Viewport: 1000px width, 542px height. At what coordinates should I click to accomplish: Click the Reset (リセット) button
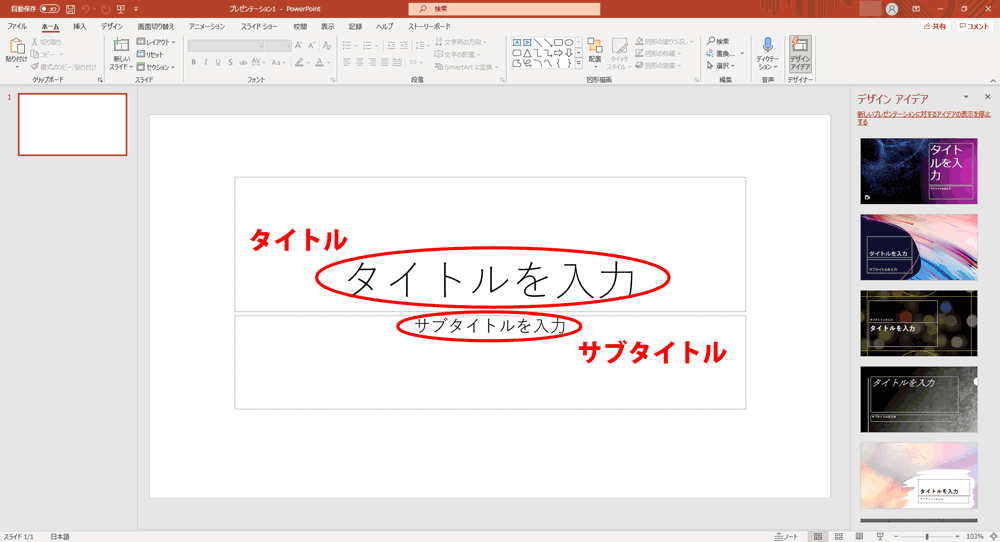151,54
